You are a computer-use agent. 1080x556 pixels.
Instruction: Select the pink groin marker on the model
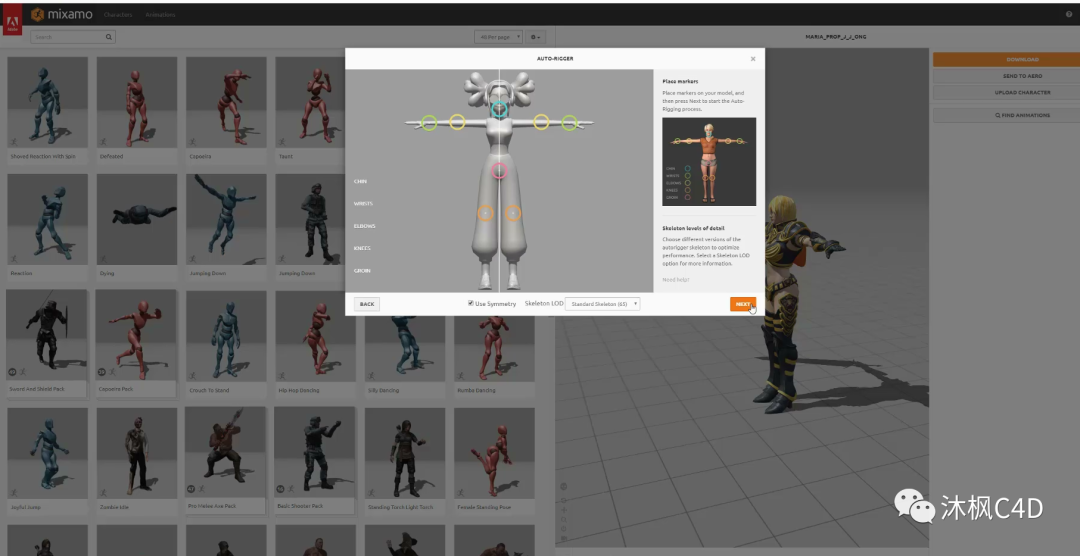[499, 170]
